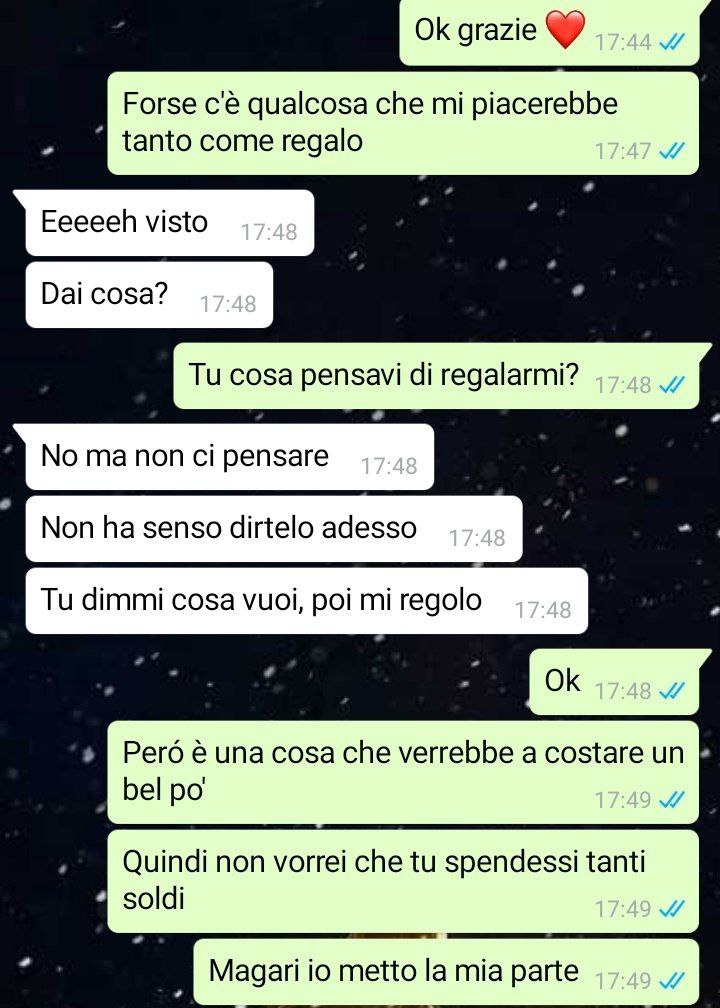The height and width of the screenshot is (1008, 720).
Task: Select 'Non ha senso dirtelo adesso' message
Action: [274, 529]
